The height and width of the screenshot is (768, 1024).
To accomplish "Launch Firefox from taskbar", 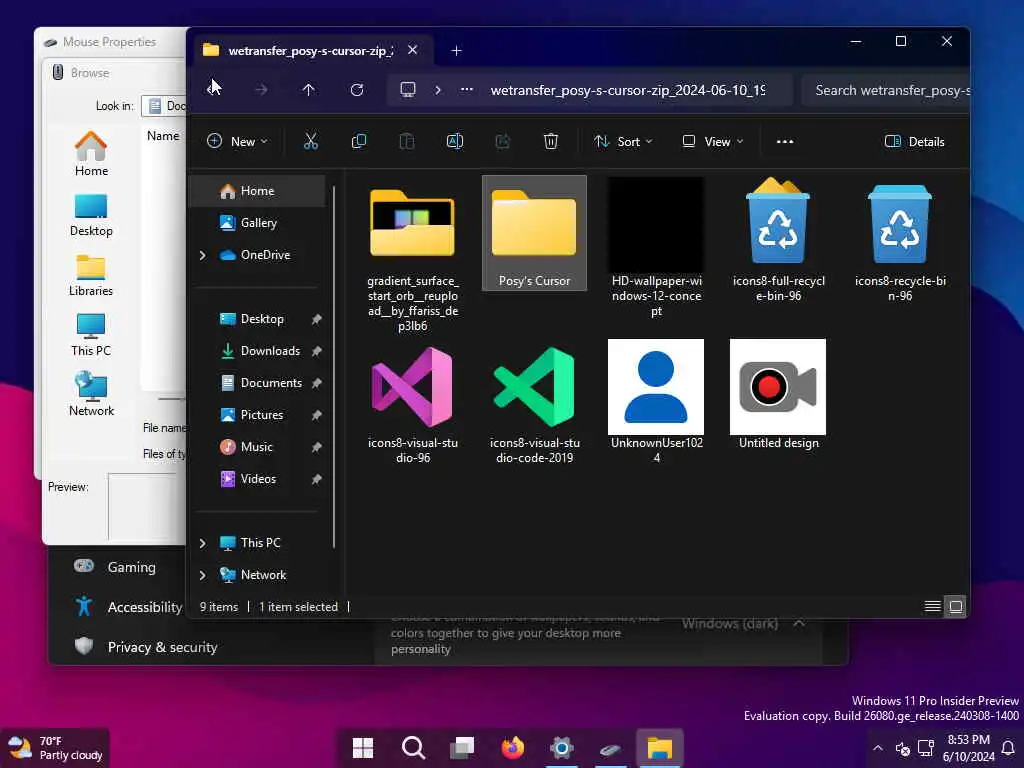I will click(x=512, y=748).
